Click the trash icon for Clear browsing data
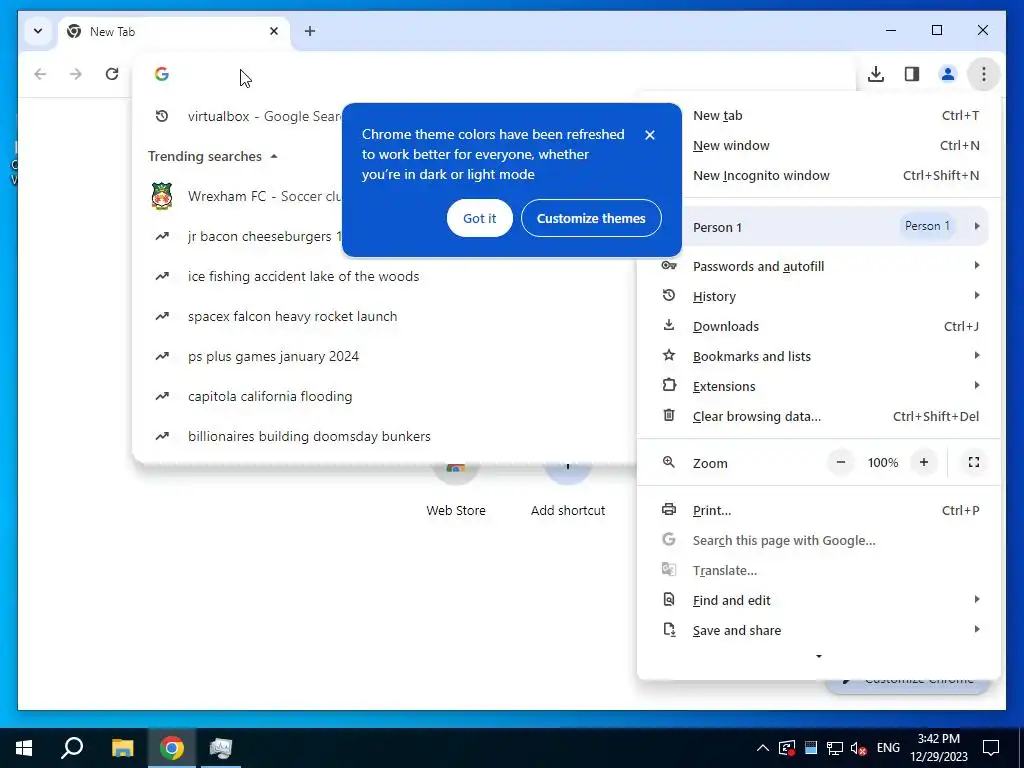Viewport: 1024px width, 768px height. point(669,415)
